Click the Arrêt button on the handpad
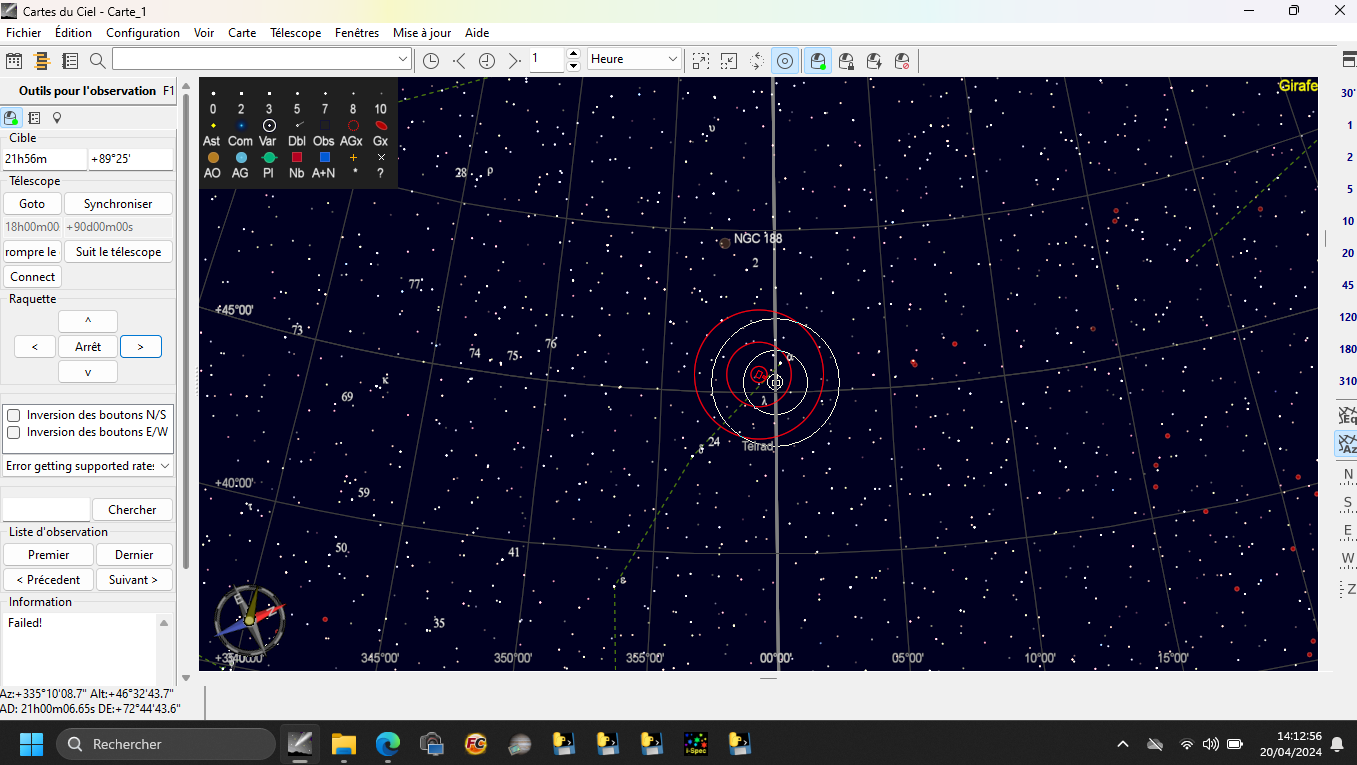Image resolution: width=1357 pixels, height=765 pixels. click(88, 347)
